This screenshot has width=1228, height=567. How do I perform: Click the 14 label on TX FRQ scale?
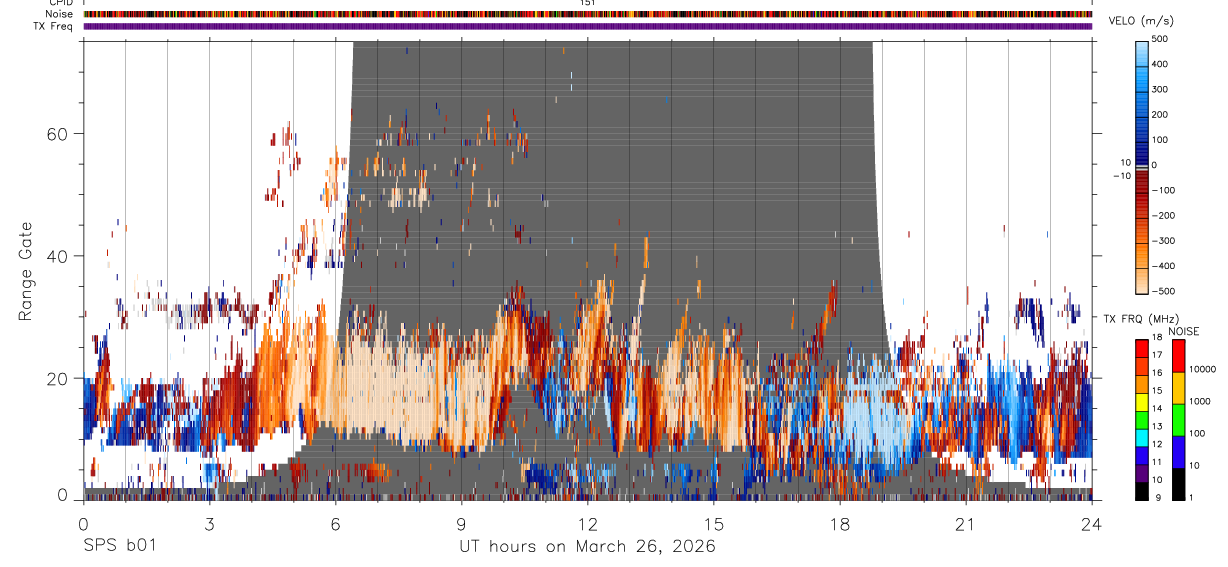[x=1156, y=409]
